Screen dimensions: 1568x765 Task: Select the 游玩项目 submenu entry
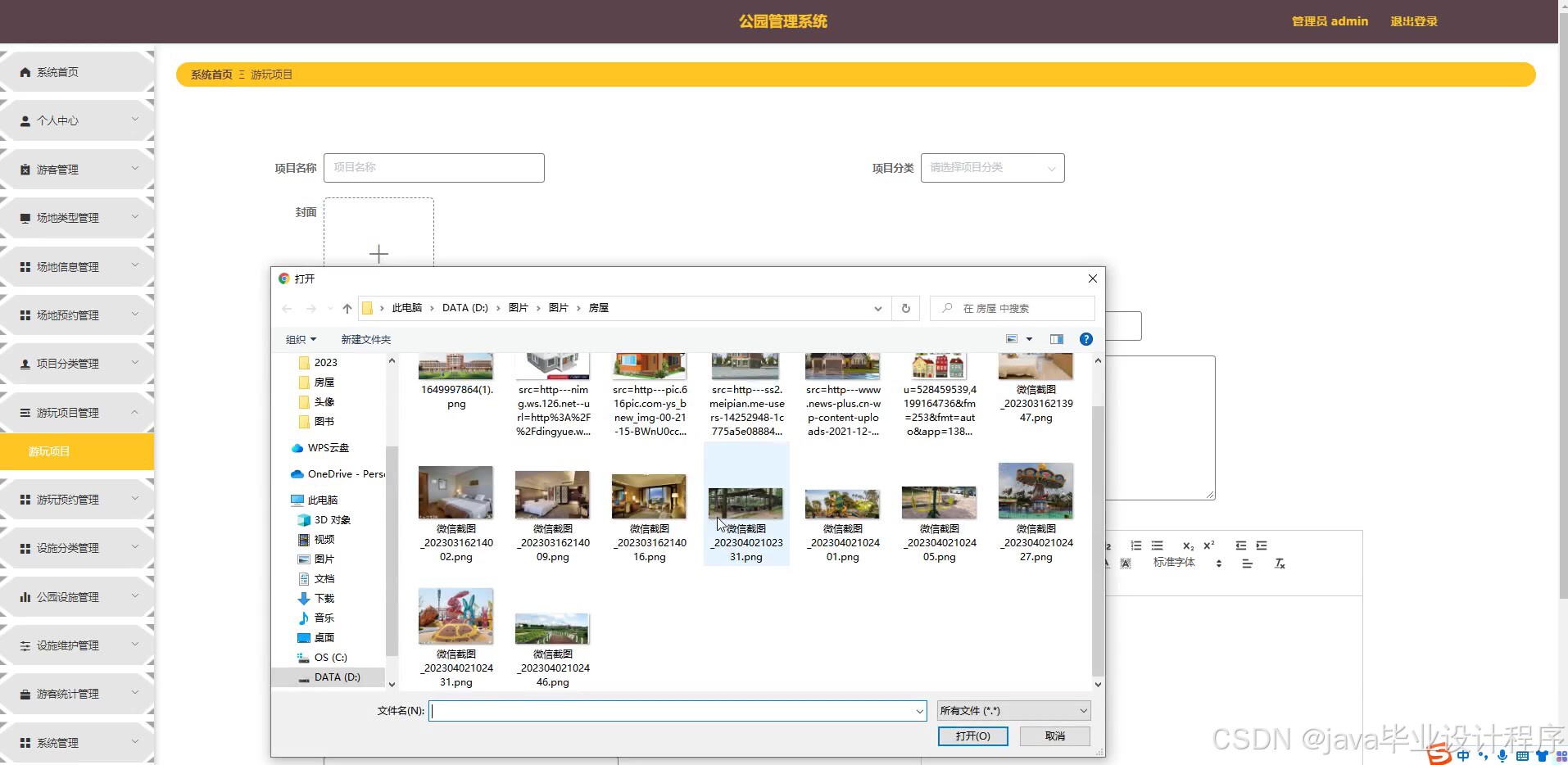coord(77,451)
